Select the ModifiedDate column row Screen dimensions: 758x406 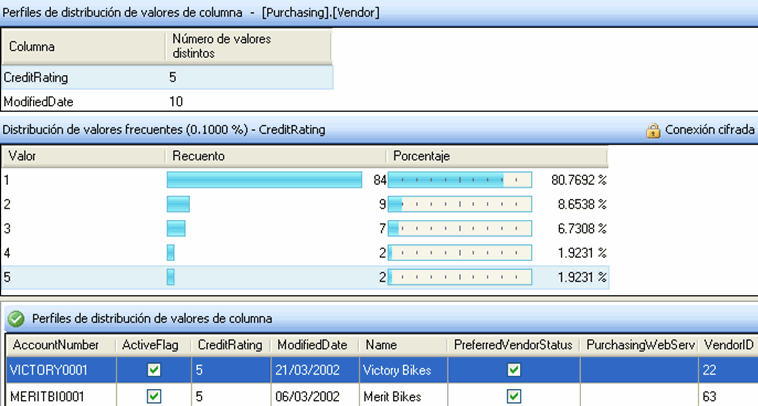click(167, 102)
